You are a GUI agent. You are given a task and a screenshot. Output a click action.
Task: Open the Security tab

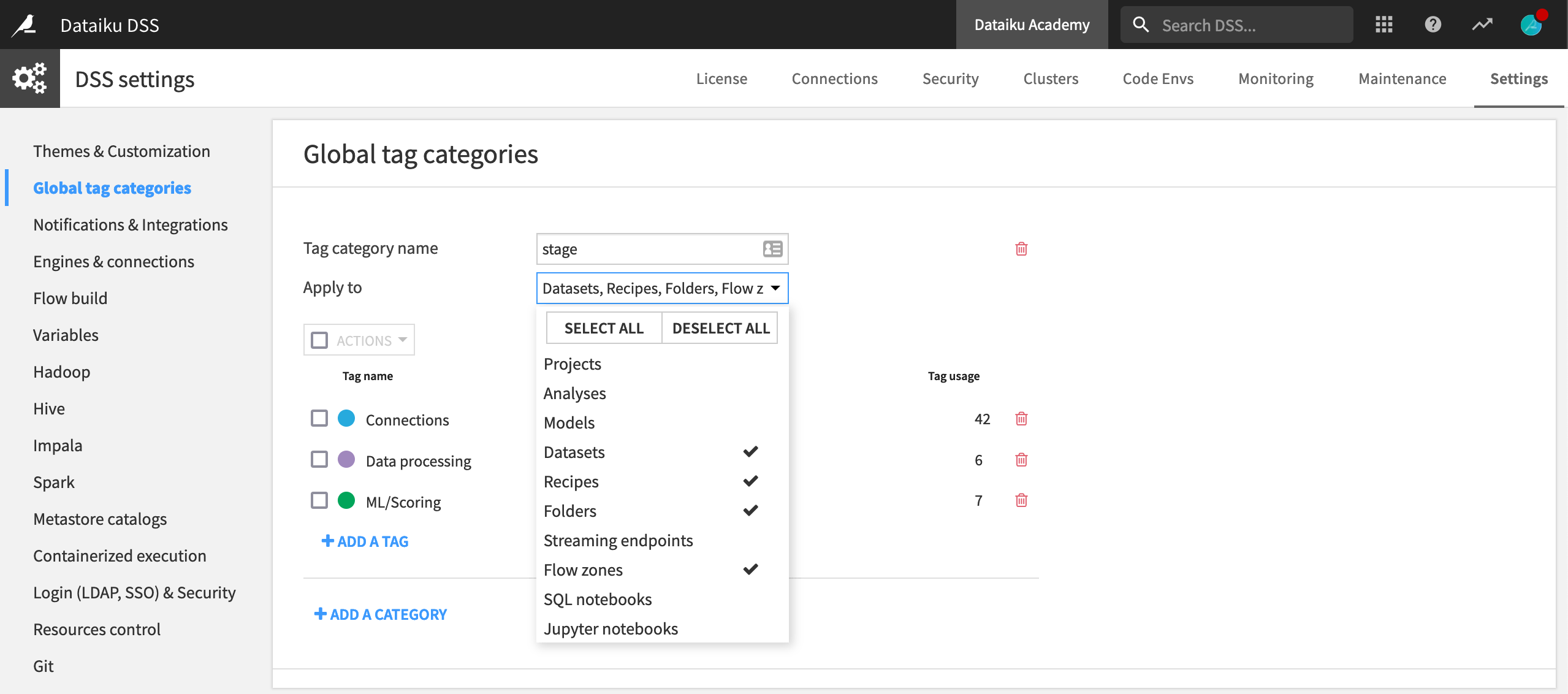click(950, 78)
